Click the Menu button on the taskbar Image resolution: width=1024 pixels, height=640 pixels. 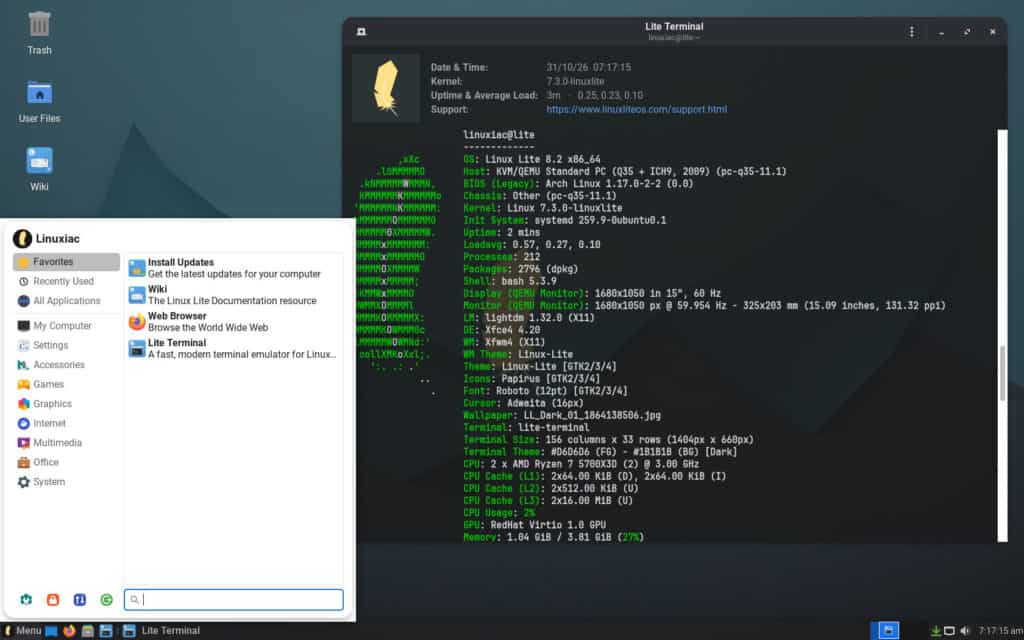[x=22, y=631]
